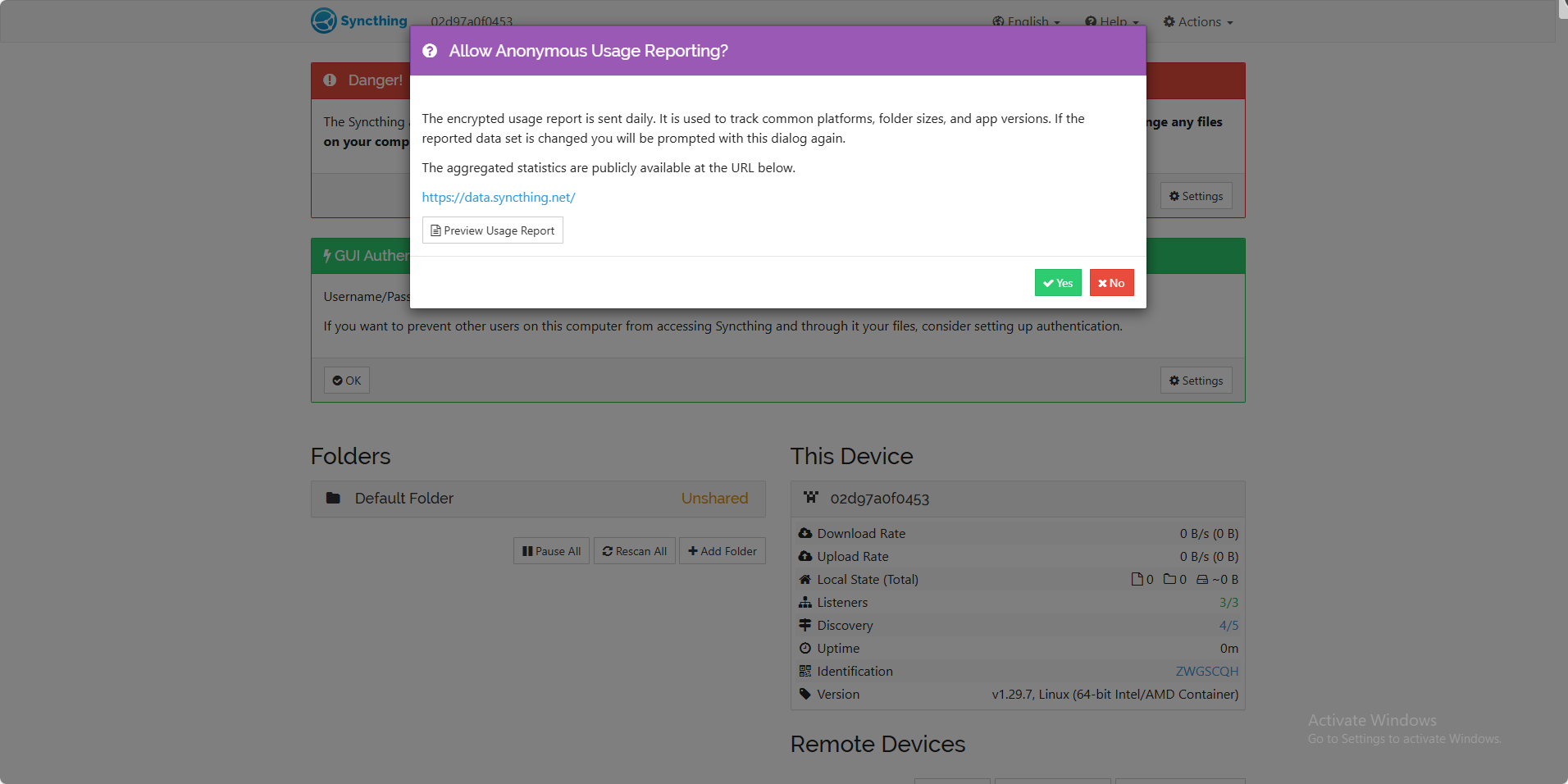The image size is (1568, 784).
Task: Click the Listeners network icon
Action: pos(805,602)
